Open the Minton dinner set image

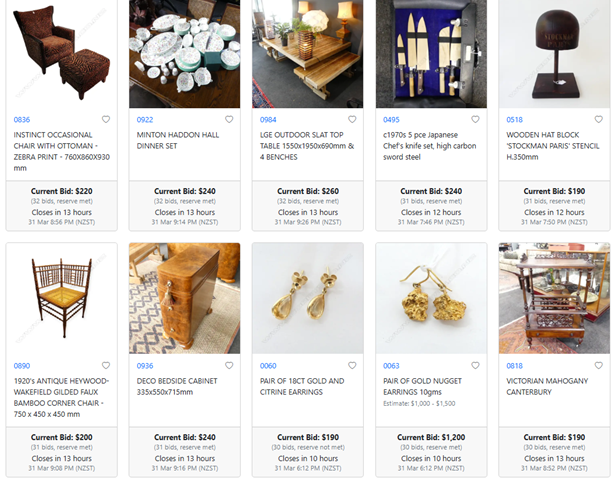[x=185, y=54]
